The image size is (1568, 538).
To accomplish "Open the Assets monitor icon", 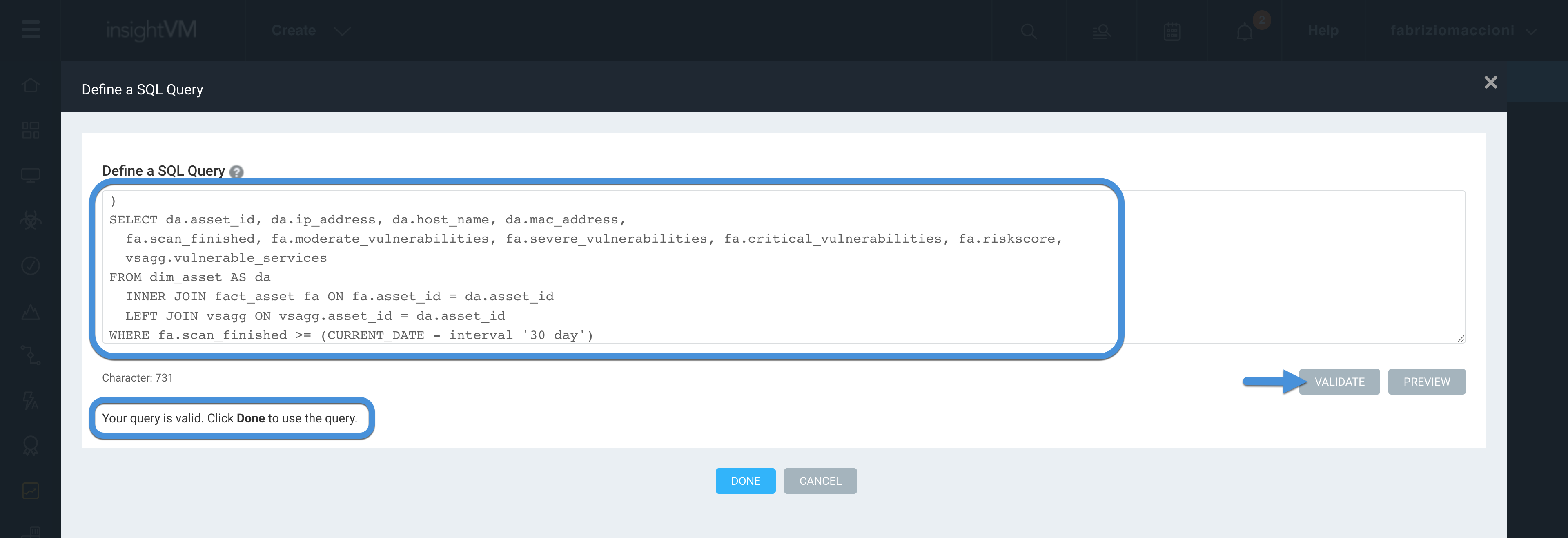I will click(x=30, y=175).
